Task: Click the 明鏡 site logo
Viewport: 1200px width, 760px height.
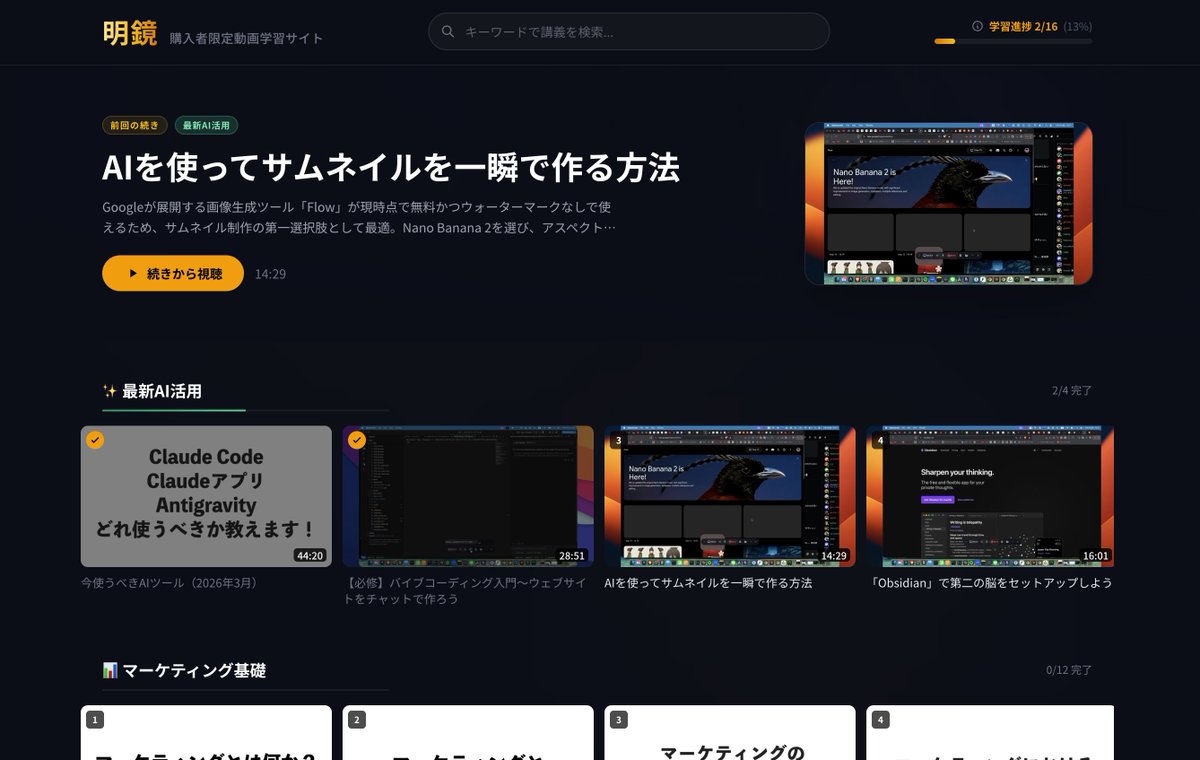Action: pyautogui.click(x=130, y=33)
